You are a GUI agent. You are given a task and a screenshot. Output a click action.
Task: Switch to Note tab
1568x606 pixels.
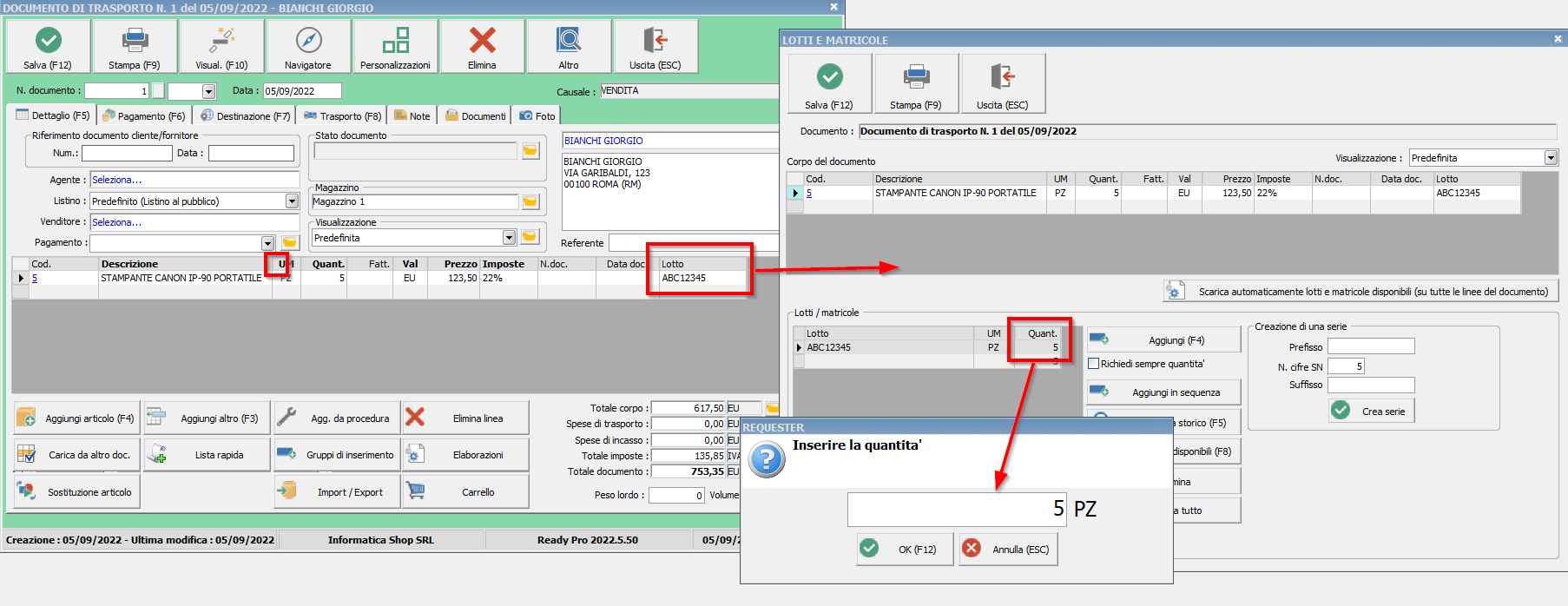click(x=412, y=115)
